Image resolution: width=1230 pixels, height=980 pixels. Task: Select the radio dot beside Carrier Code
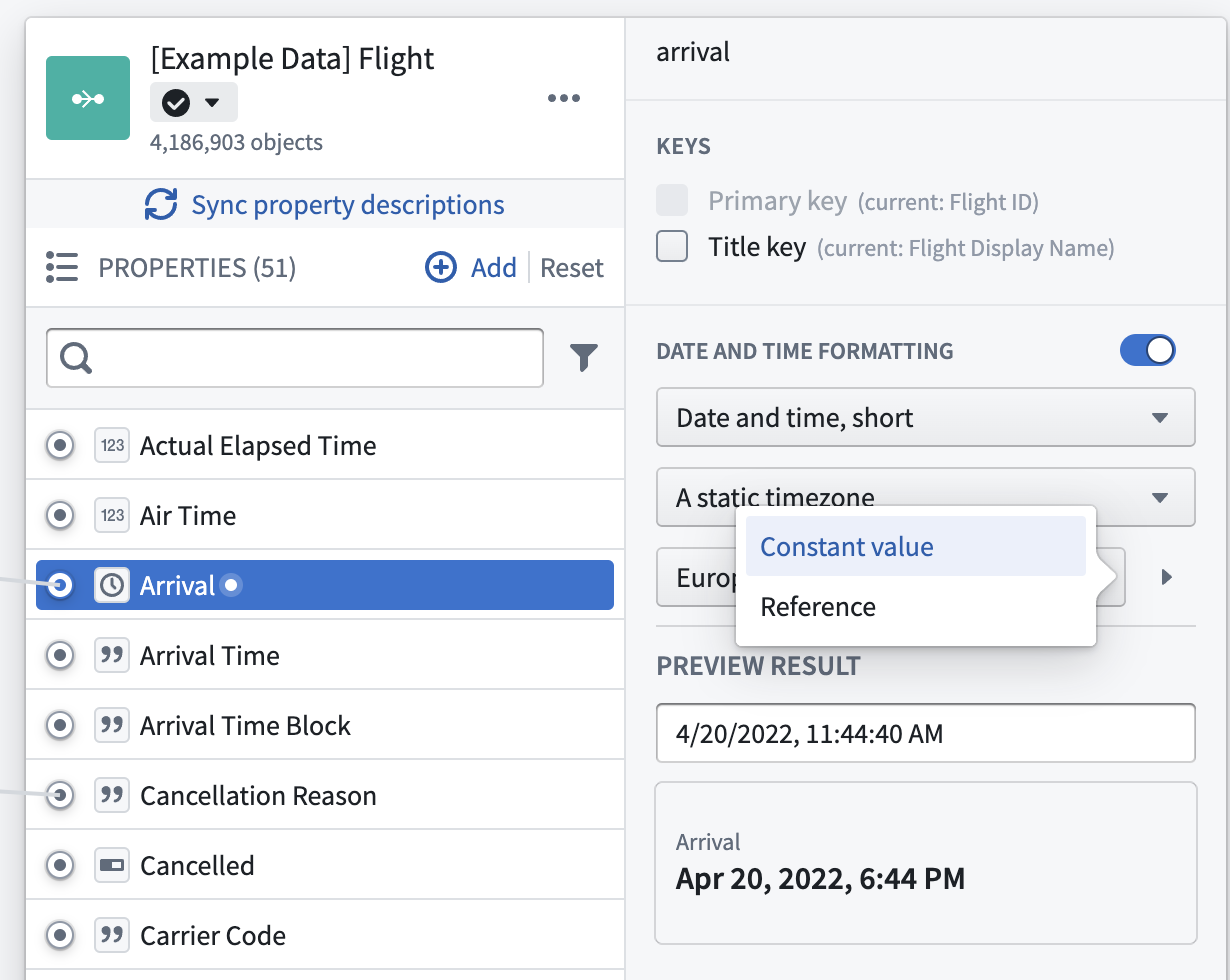[x=61, y=936]
